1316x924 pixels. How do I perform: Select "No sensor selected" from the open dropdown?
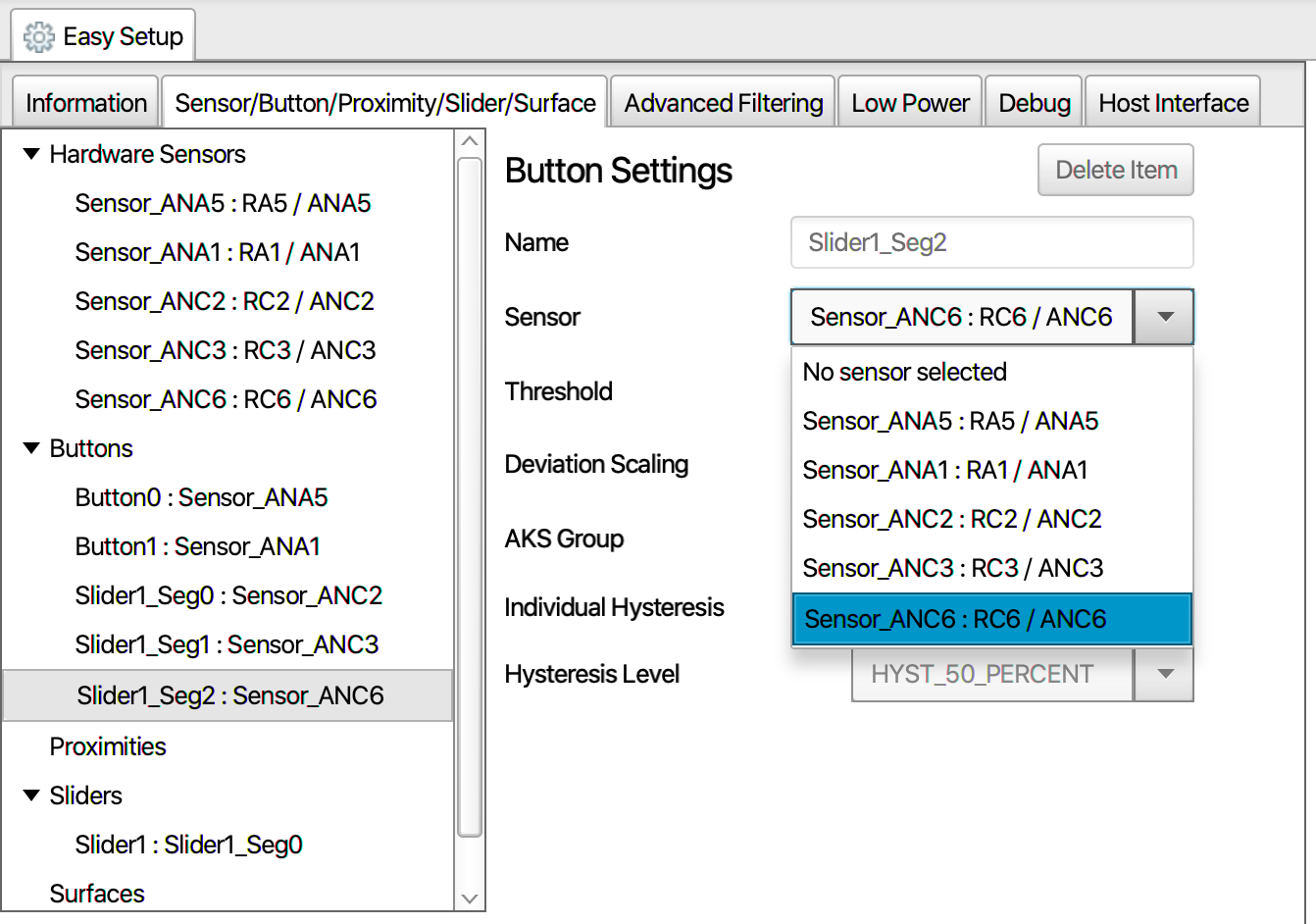click(904, 372)
